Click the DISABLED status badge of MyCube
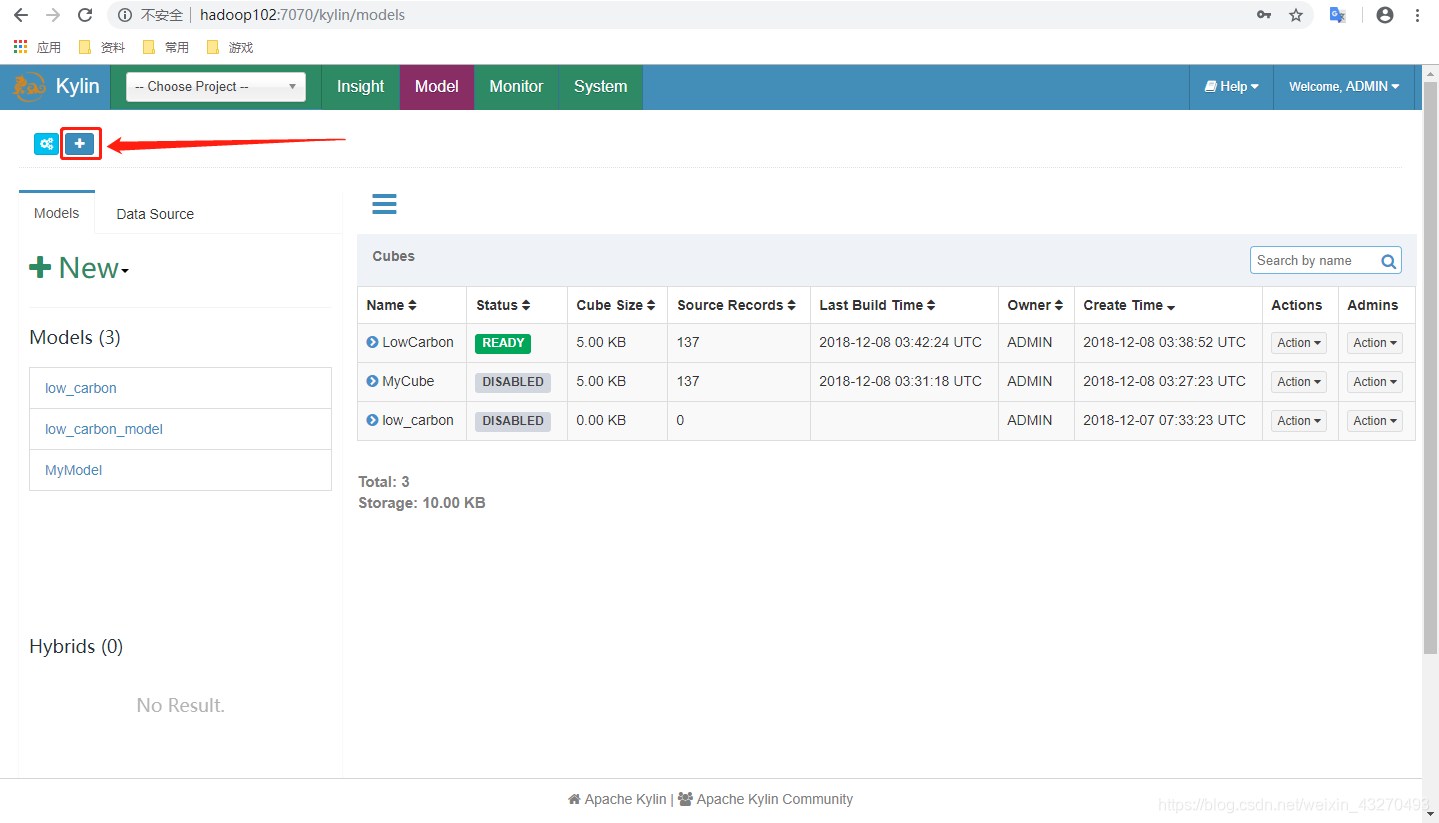 (513, 382)
